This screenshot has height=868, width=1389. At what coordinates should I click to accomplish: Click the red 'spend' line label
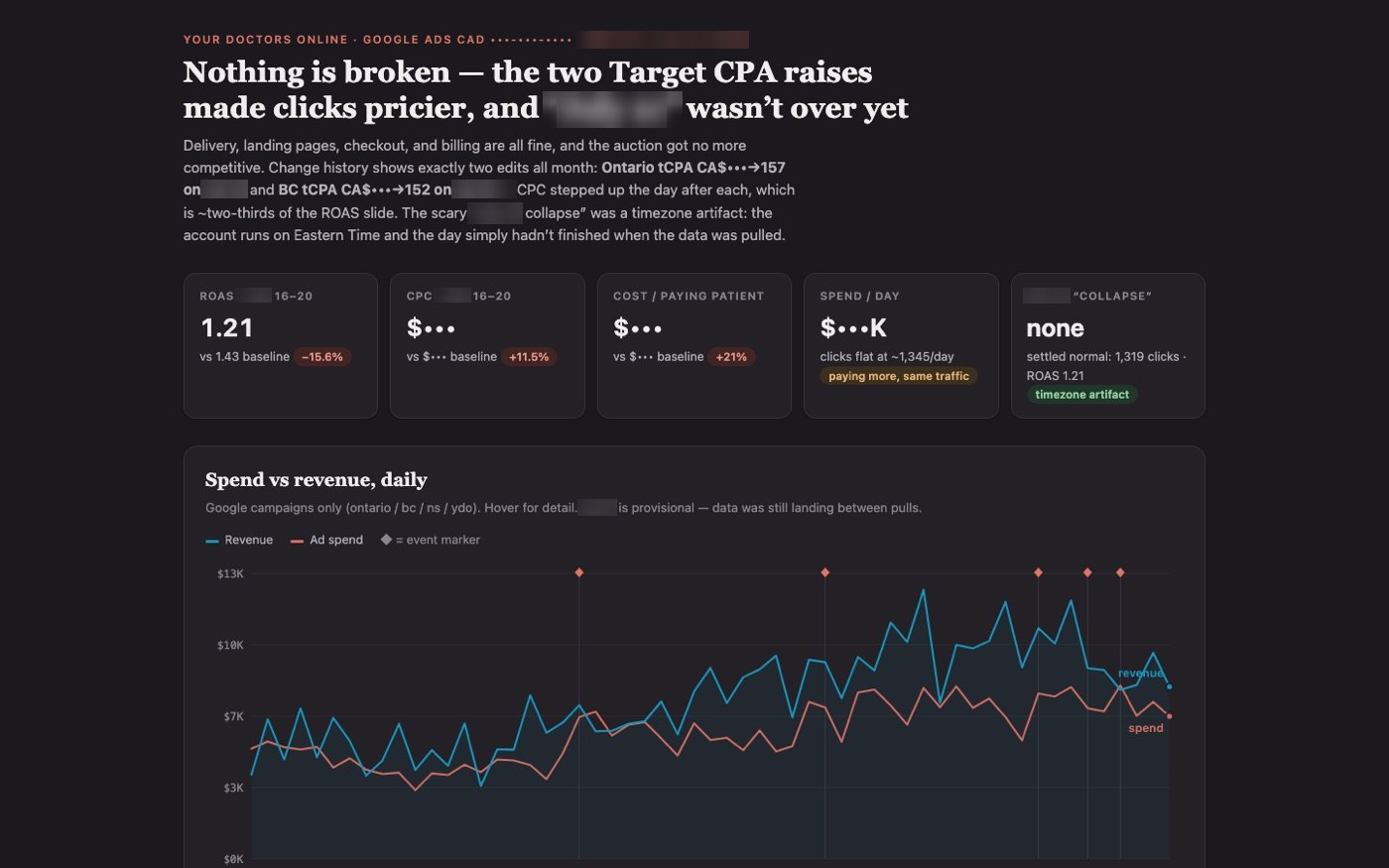[1146, 728]
